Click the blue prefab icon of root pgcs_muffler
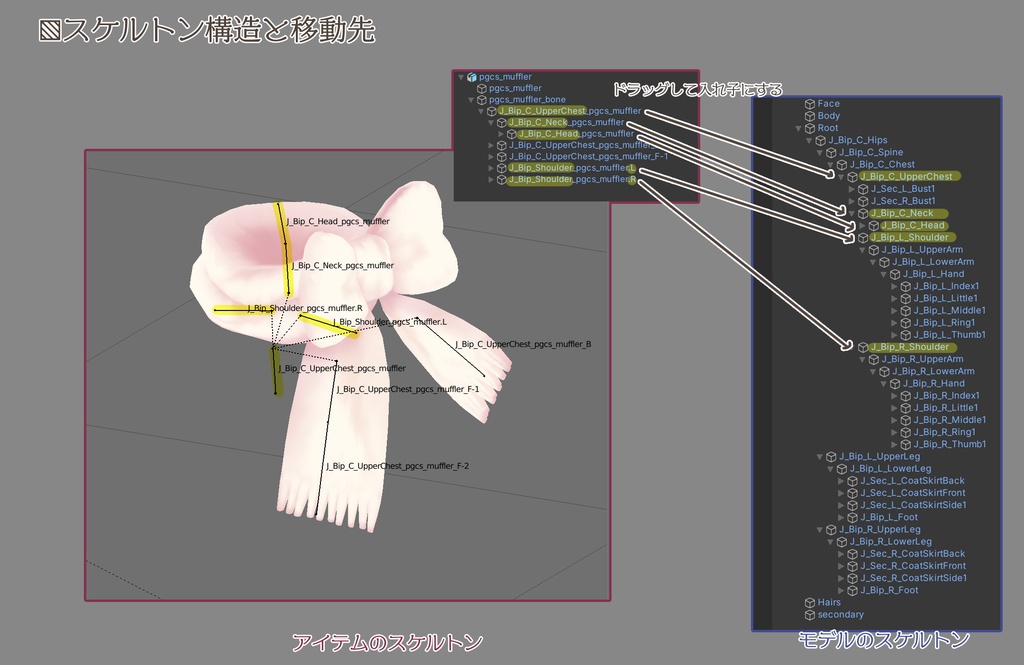This screenshot has width=1024, height=665. (472, 76)
